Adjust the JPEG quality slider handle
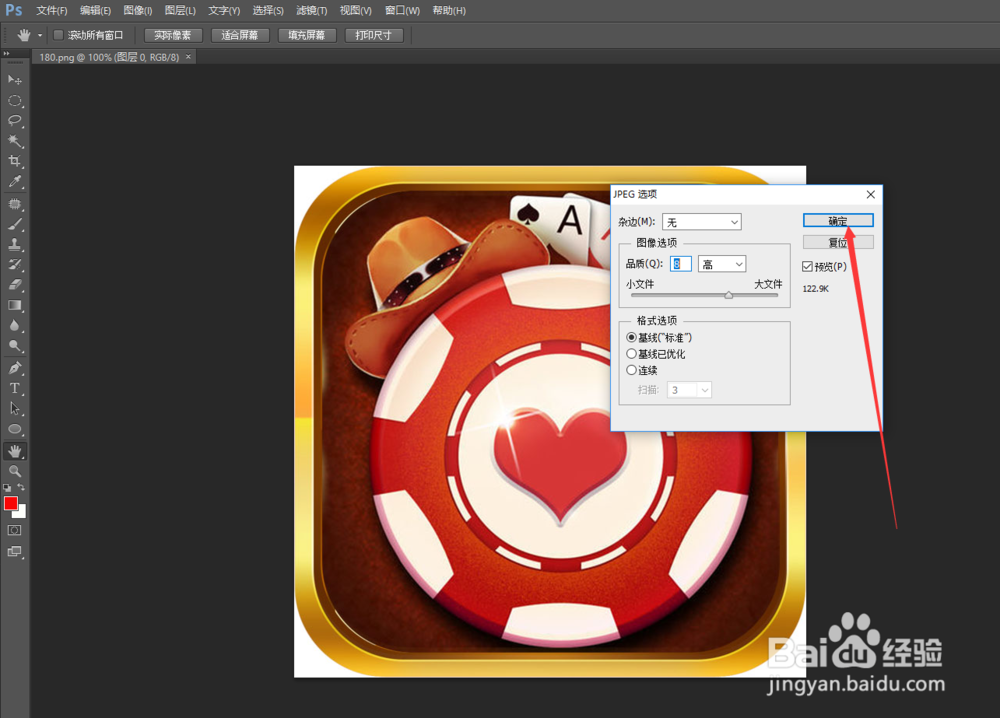Viewport: 1000px width, 718px height. pos(728,295)
